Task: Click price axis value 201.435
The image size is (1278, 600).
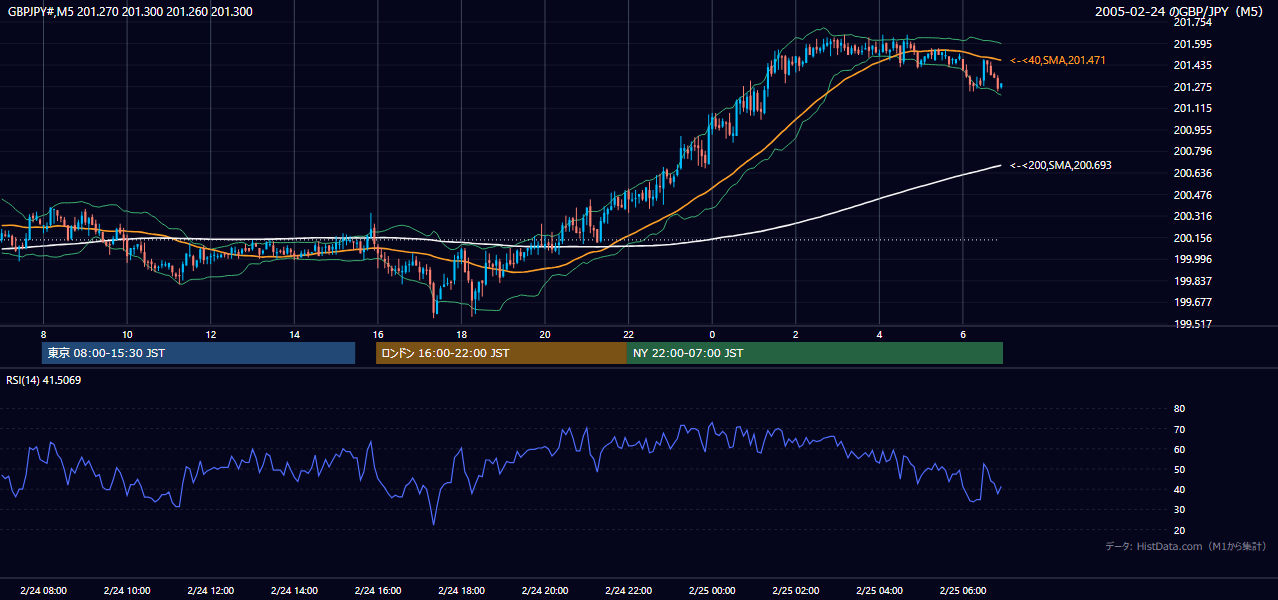Action: pyautogui.click(x=1192, y=65)
